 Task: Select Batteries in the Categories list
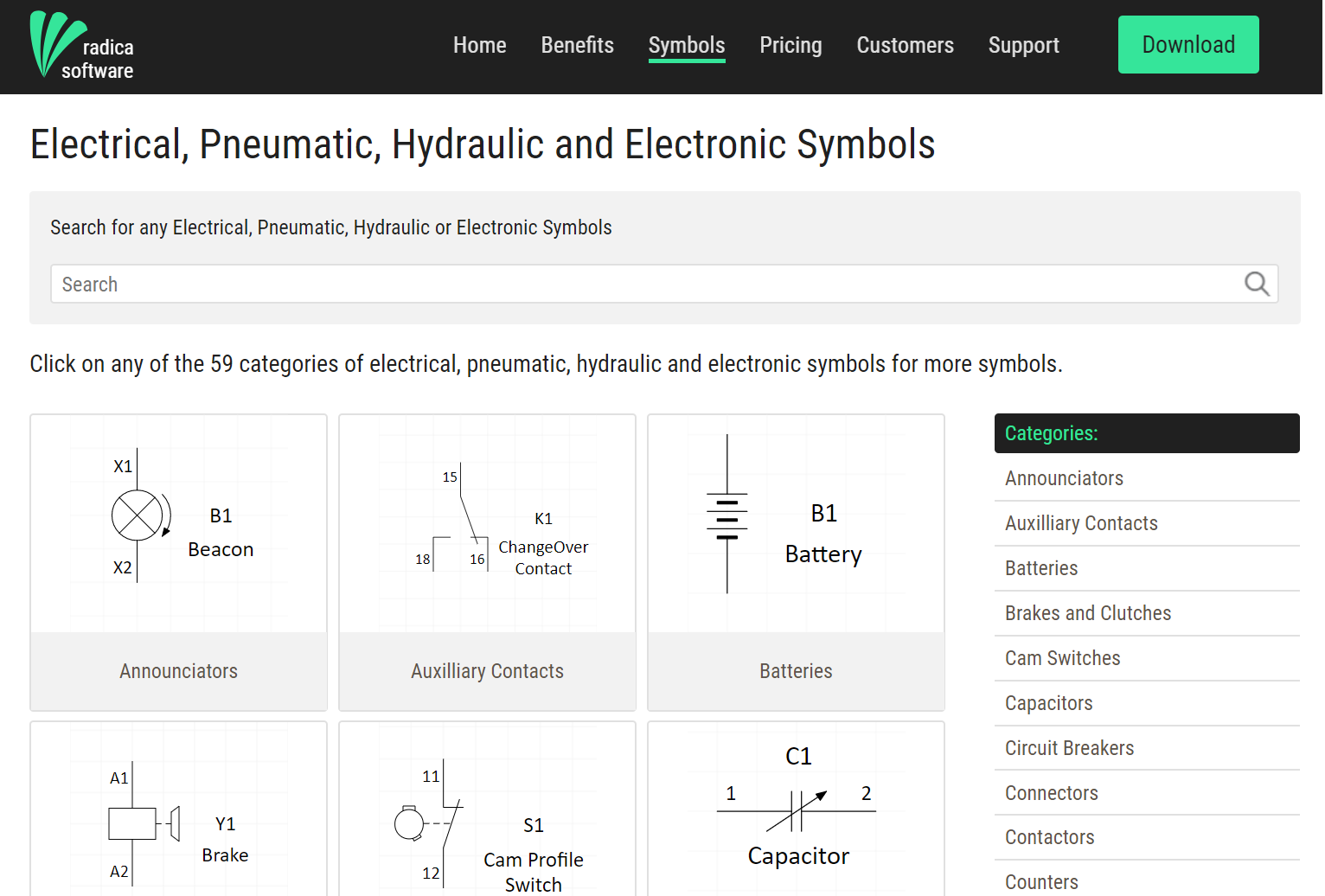tap(1147, 568)
